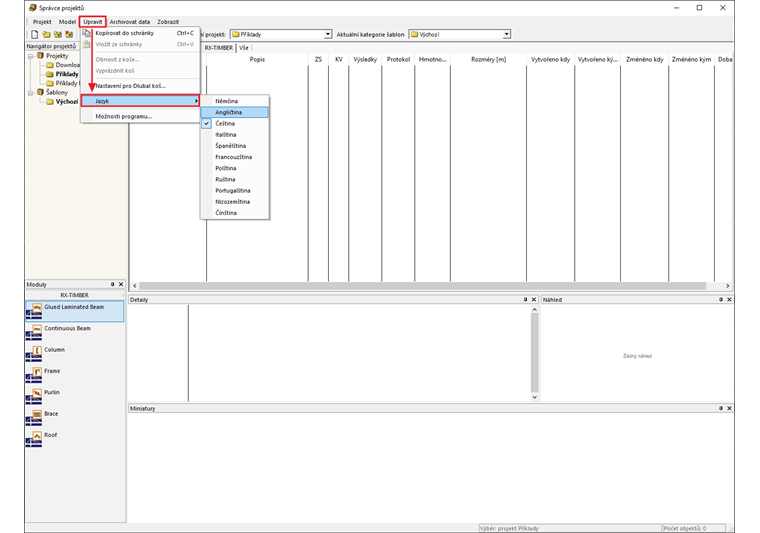The image size is (760, 533).
Task: Switch to the Vše tab
Action: click(244, 48)
